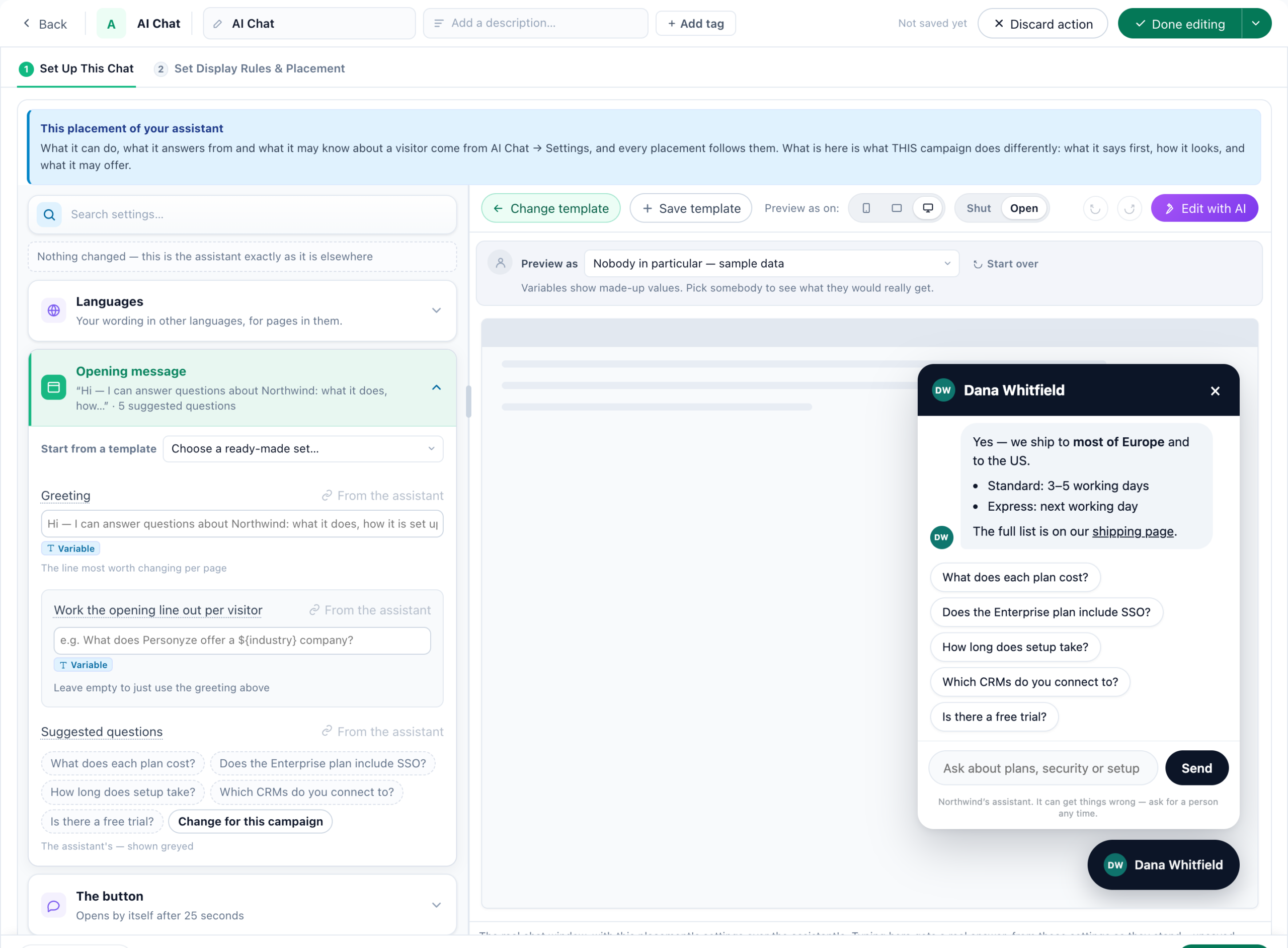
Task: Open the Set Up This Chat tab
Action: (x=76, y=69)
